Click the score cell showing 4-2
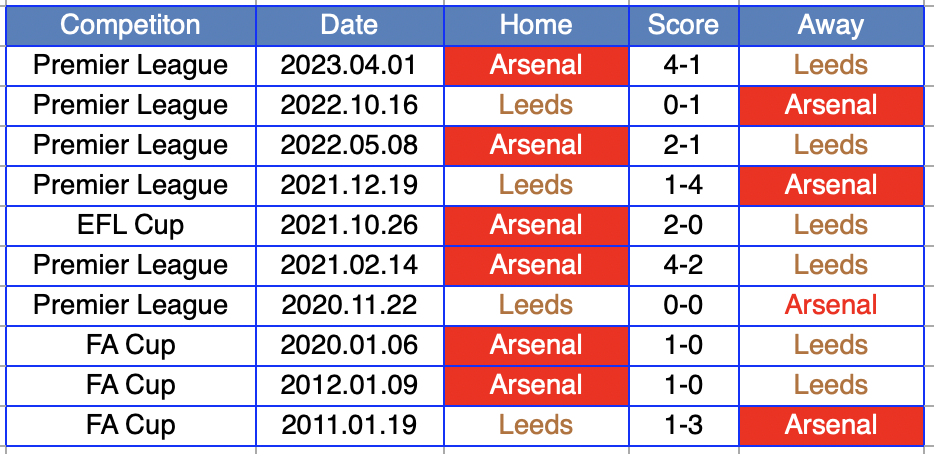Viewport: 934px width, 454px height. click(x=684, y=266)
